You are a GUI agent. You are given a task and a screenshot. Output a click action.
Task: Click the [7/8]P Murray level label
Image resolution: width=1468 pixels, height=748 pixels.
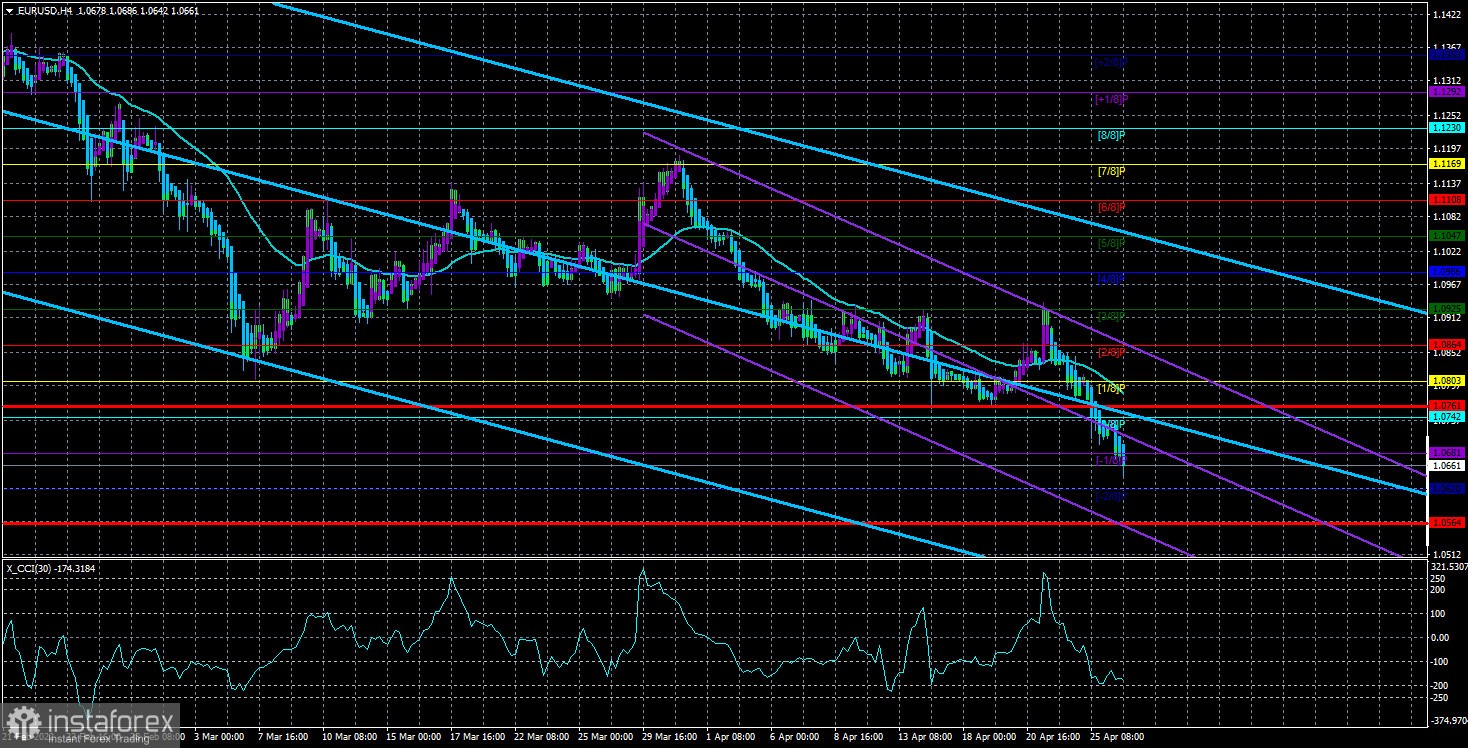(x=1112, y=171)
